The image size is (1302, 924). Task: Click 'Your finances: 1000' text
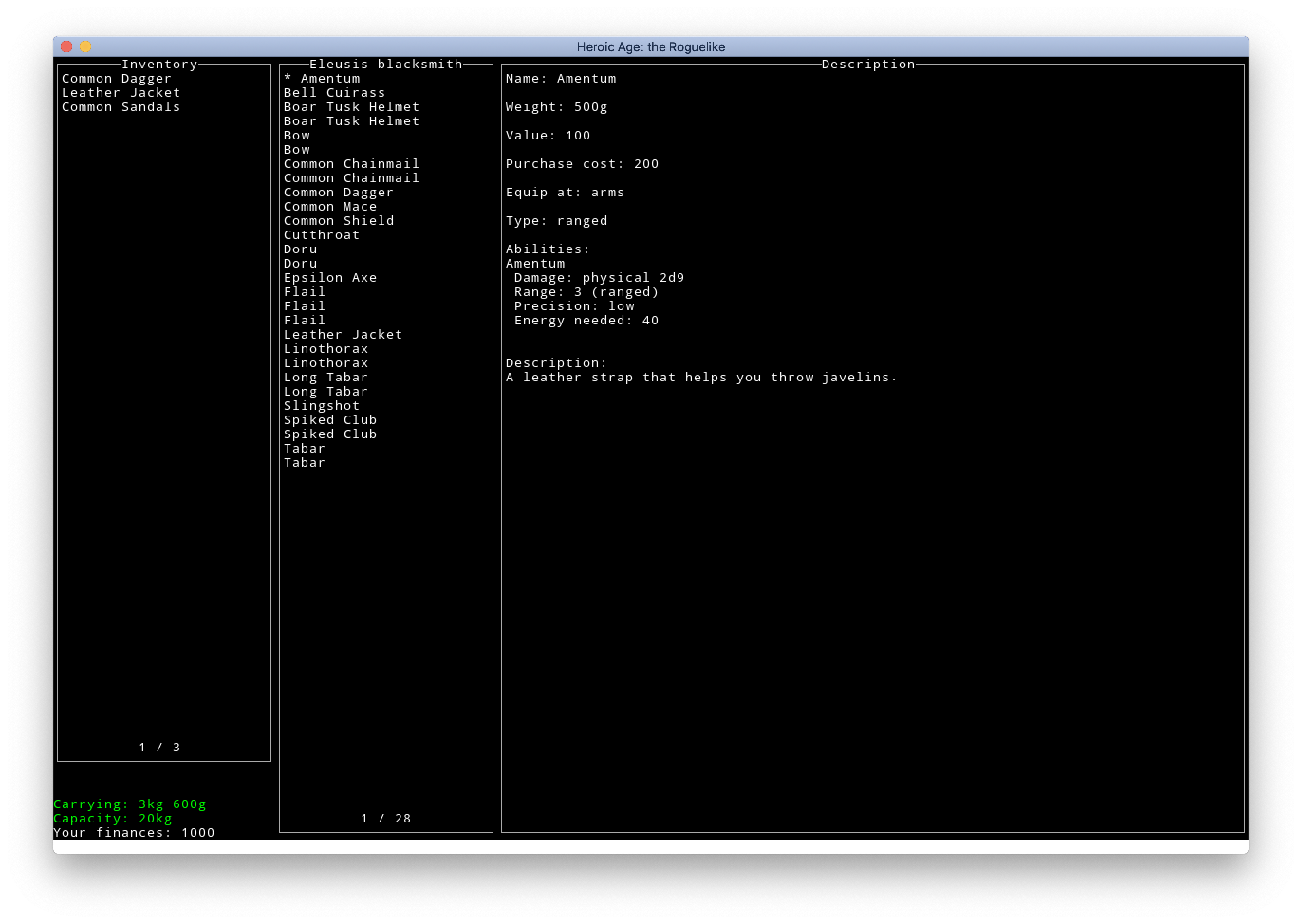coord(134,832)
